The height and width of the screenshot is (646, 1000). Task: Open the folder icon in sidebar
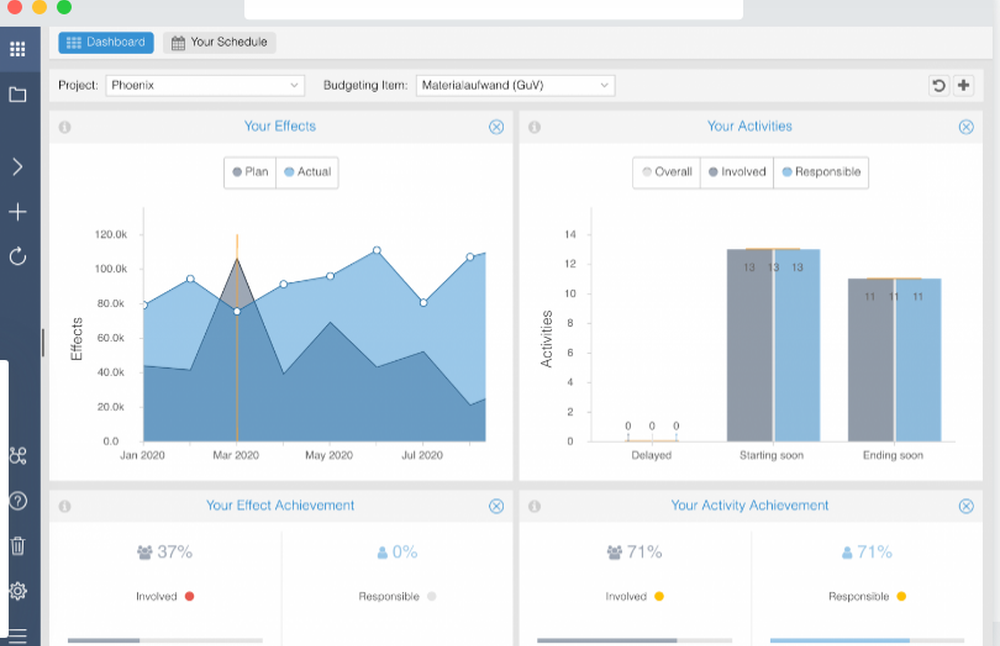(x=18, y=95)
